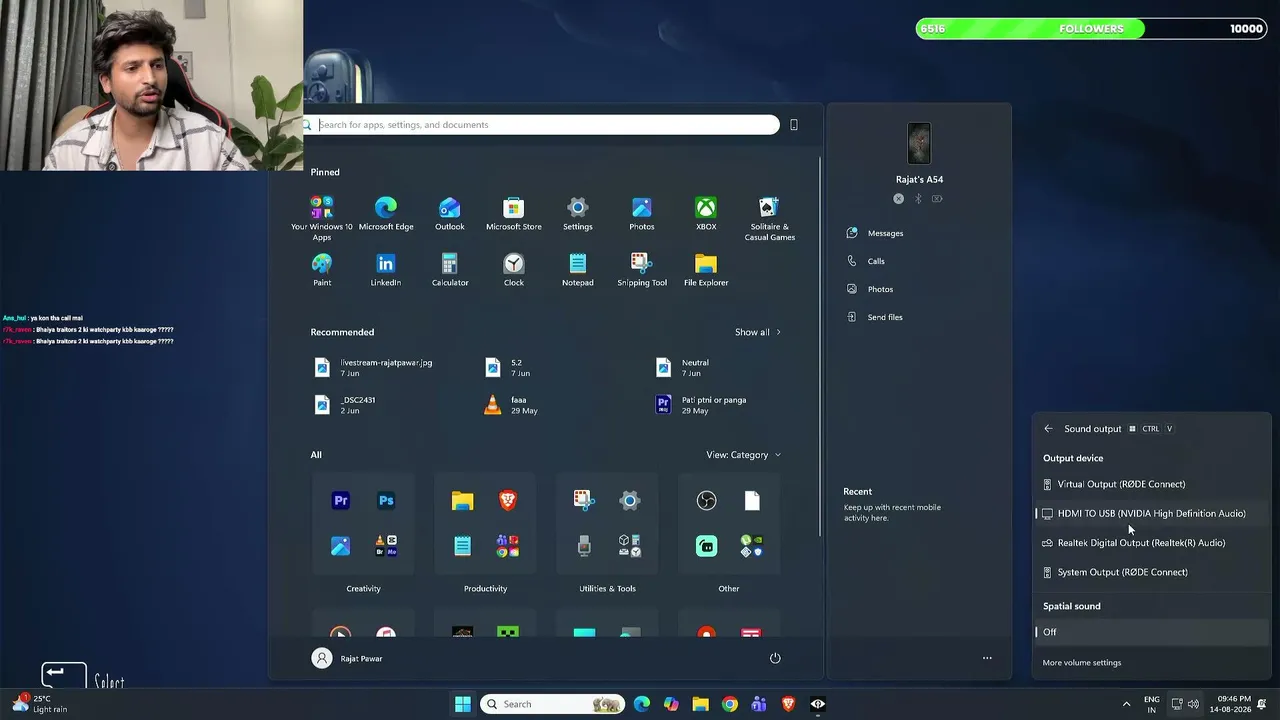Open Notepad from pinned apps
Viewport: 1280px width, 720px height.
(578, 271)
